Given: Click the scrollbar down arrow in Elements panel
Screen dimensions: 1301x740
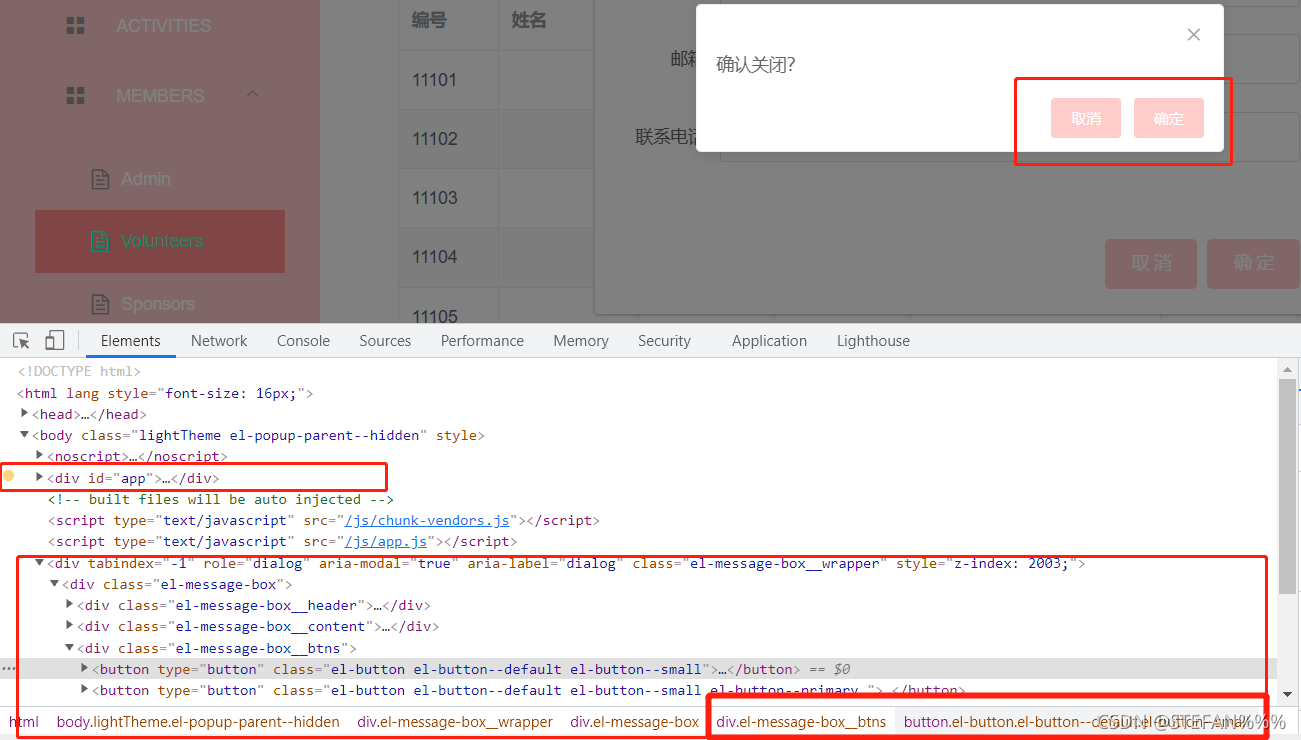Looking at the screenshot, I should click(x=1287, y=694).
